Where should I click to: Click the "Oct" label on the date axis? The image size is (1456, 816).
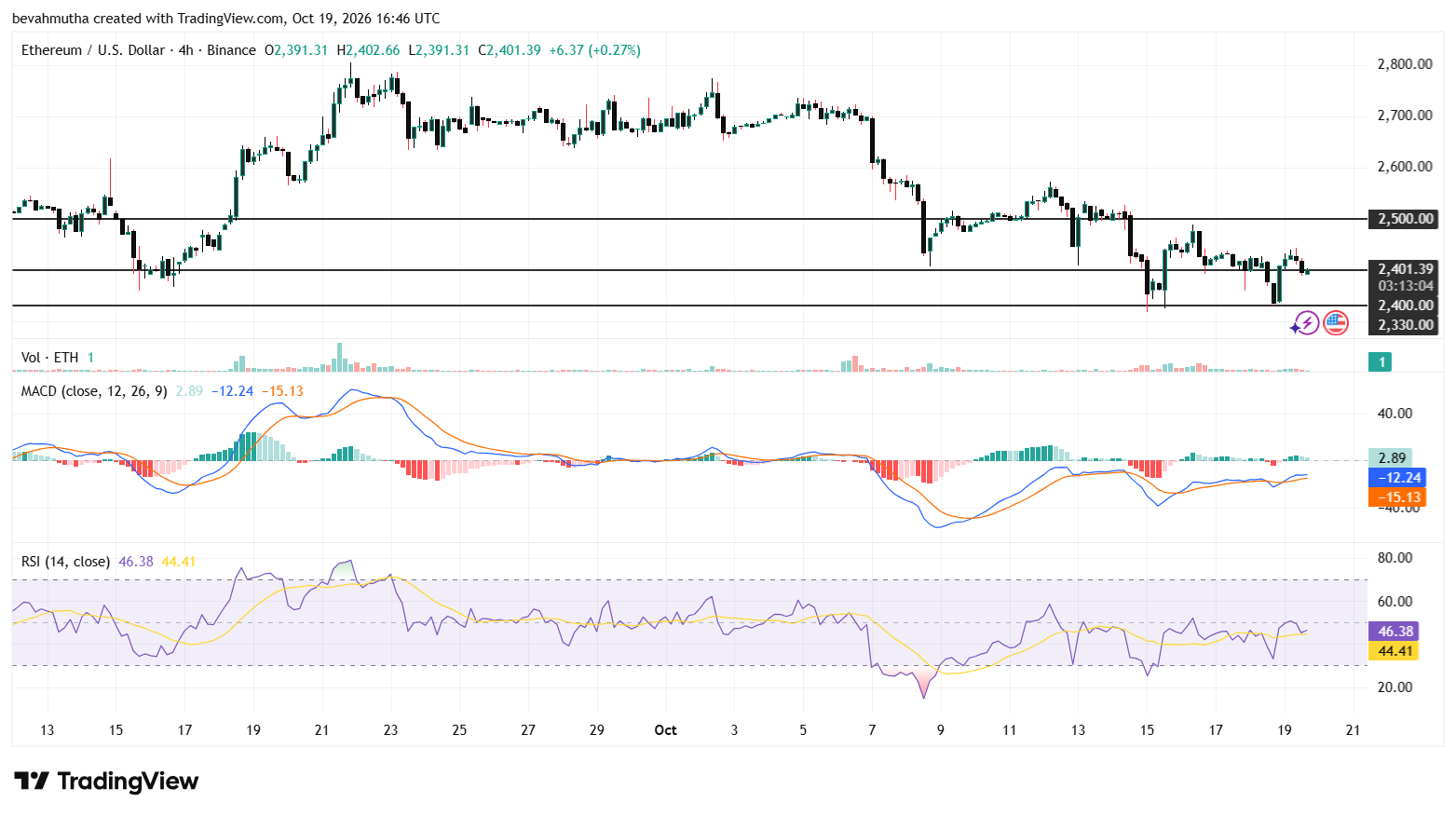tap(666, 730)
